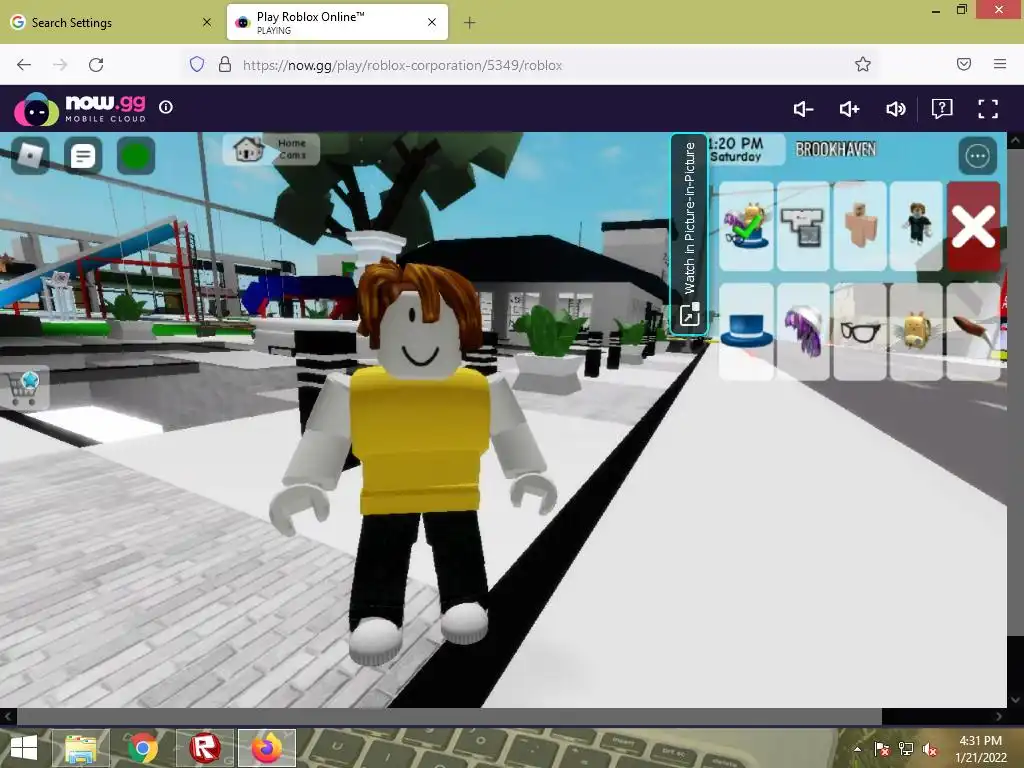Image resolution: width=1024 pixels, height=768 pixels.
Task: Choose the purple and white hair accessory
Action: coord(803,332)
